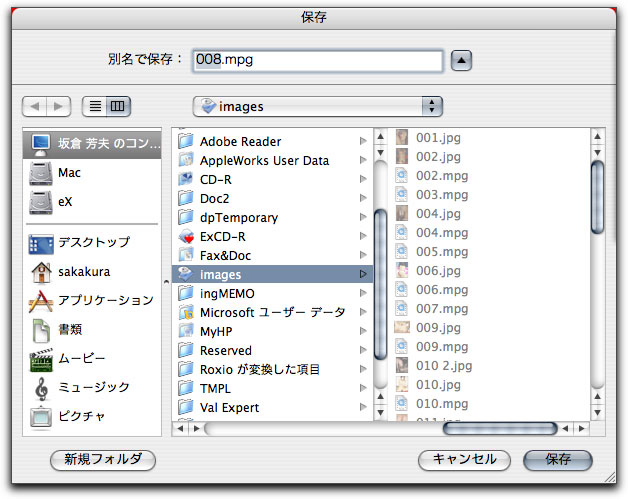The width and height of the screenshot is (628, 499).
Task: Select the 010.jpg file name
Action: pos(438,385)
